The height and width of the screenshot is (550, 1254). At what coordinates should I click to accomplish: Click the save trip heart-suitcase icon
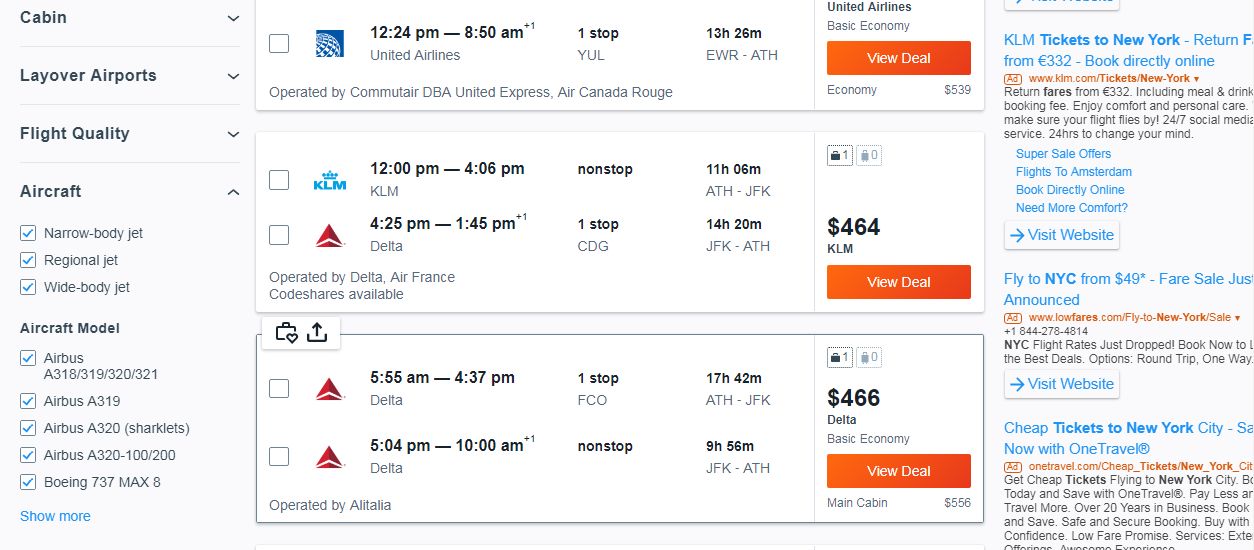(287, 333)
